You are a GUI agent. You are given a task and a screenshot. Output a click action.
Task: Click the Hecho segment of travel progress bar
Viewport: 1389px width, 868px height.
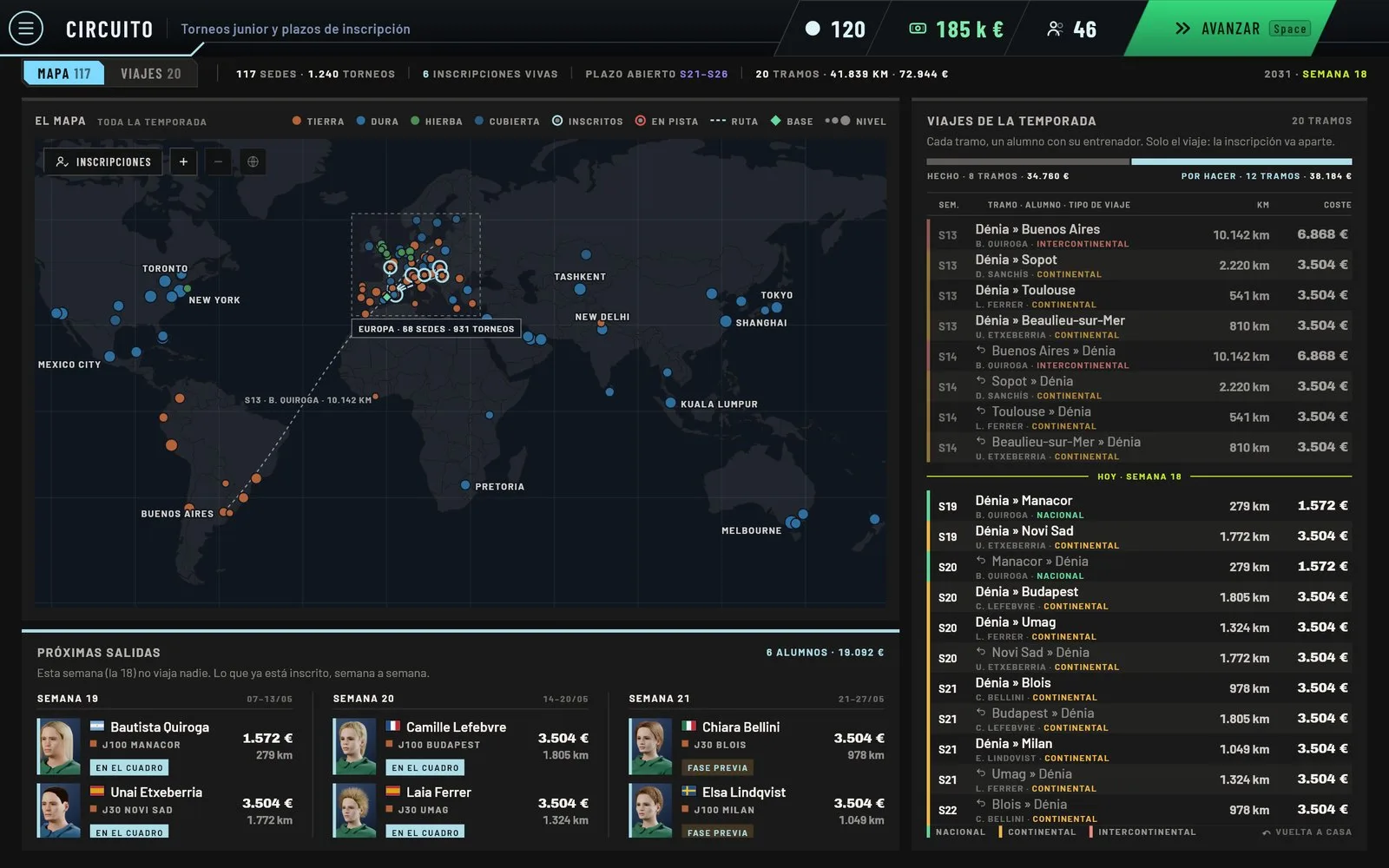point(1028,161)
